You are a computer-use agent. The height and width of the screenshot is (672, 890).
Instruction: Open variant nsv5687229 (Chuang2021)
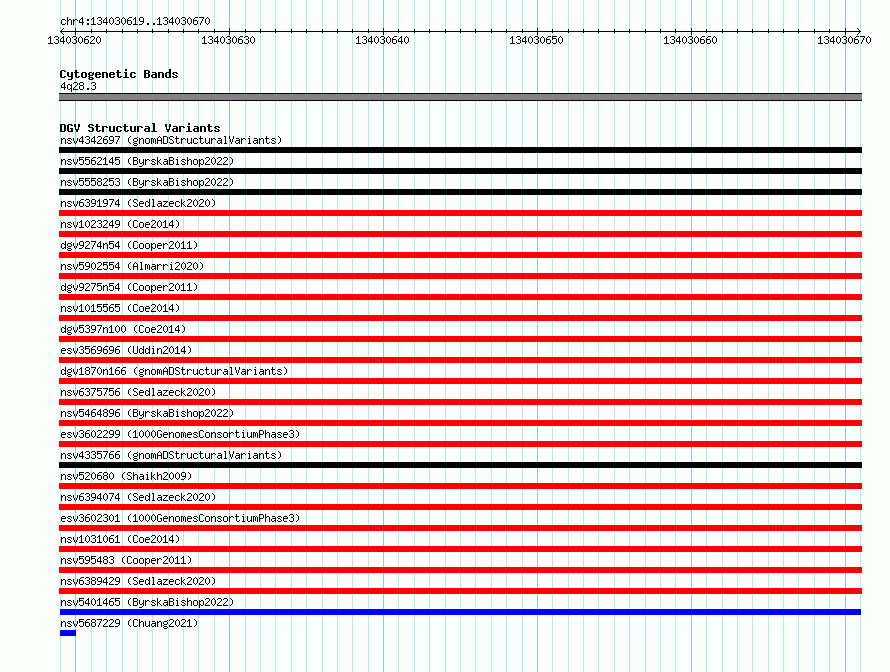click(x=129, y=623)
